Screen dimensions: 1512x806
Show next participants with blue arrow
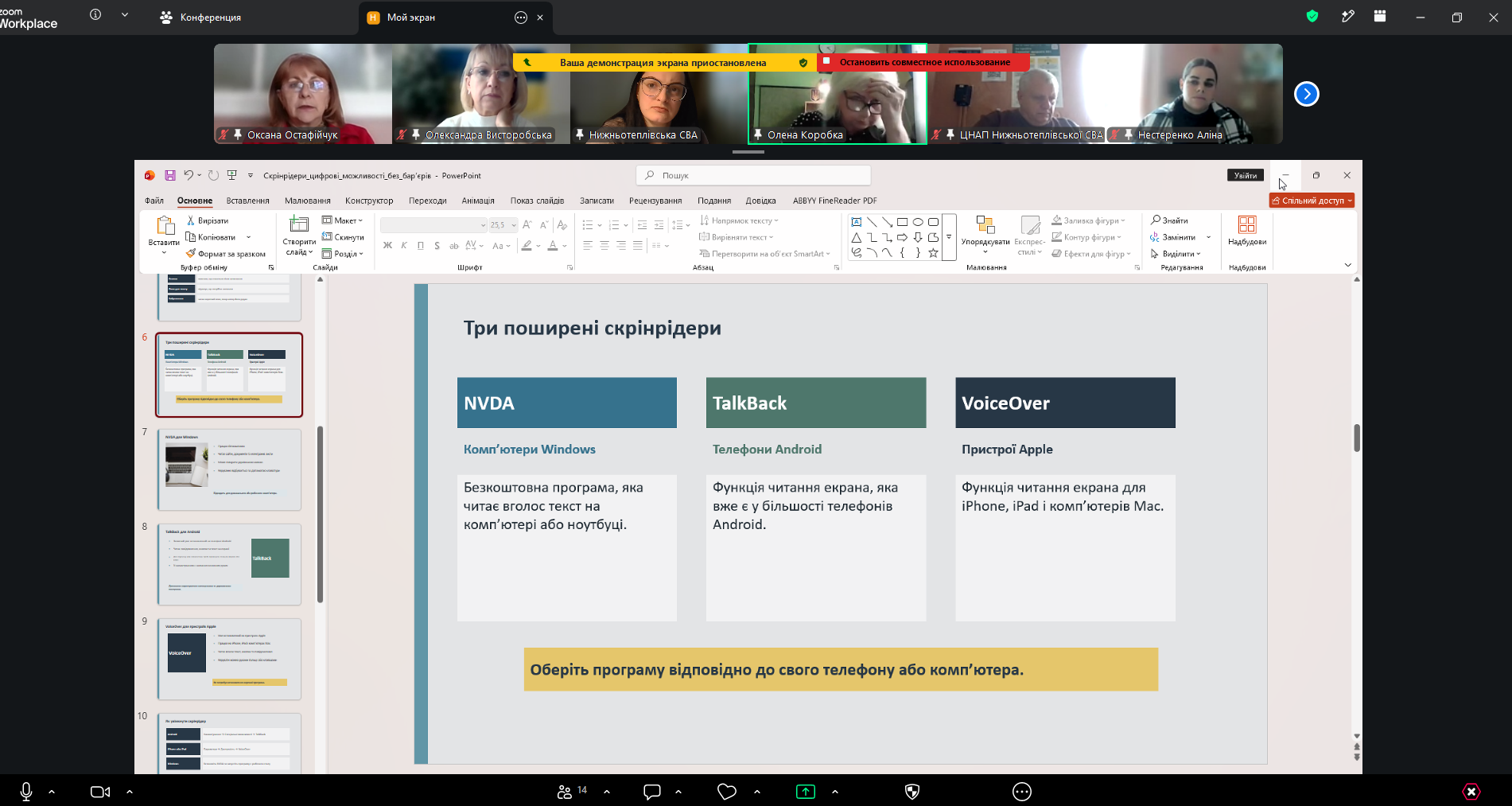click(x=1307, y=94)
